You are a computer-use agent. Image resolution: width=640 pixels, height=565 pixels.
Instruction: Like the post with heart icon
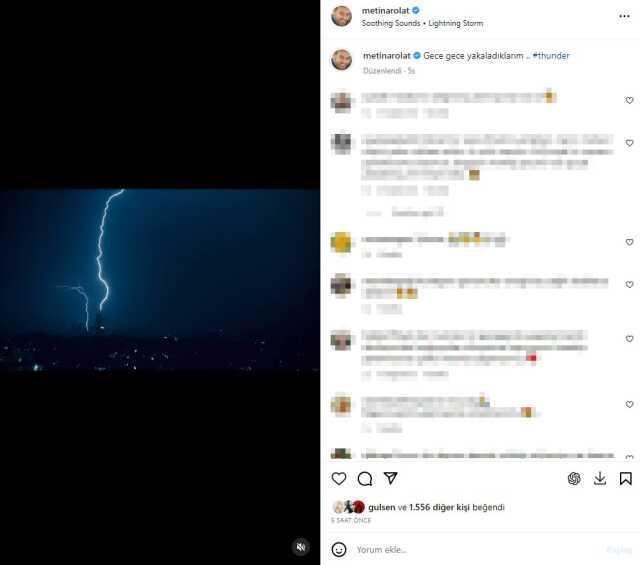coord(339,478)
